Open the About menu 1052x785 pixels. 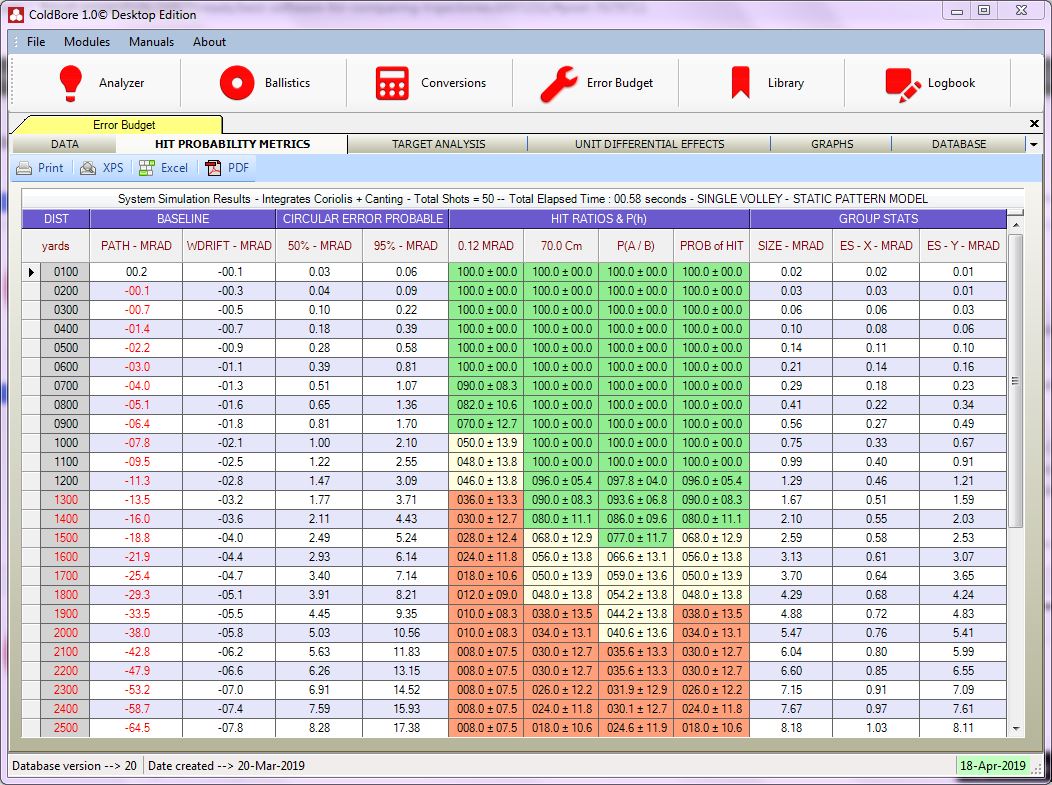click(209, 42)
